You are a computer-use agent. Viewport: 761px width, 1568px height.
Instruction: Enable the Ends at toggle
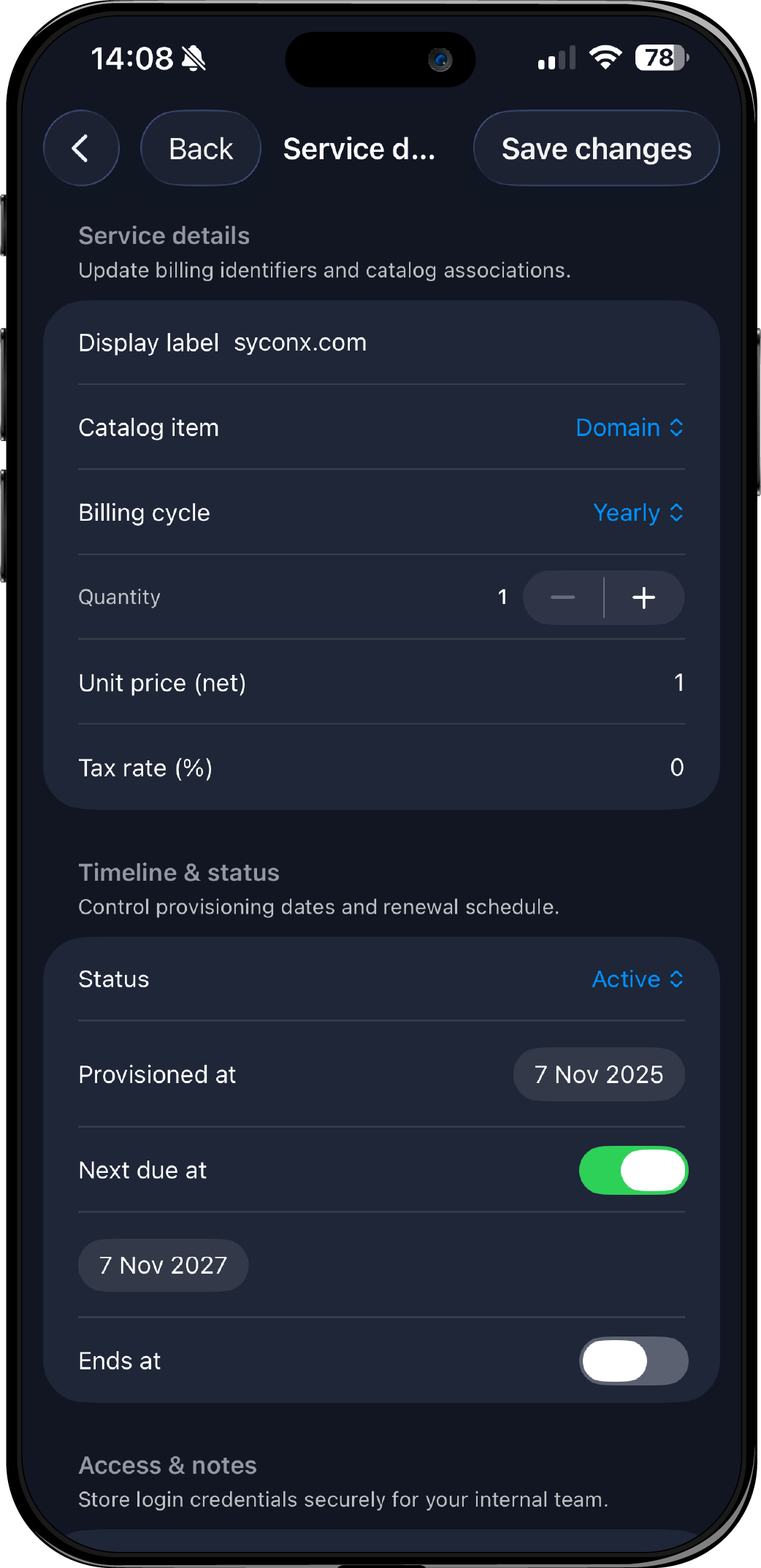[633, 1361]
